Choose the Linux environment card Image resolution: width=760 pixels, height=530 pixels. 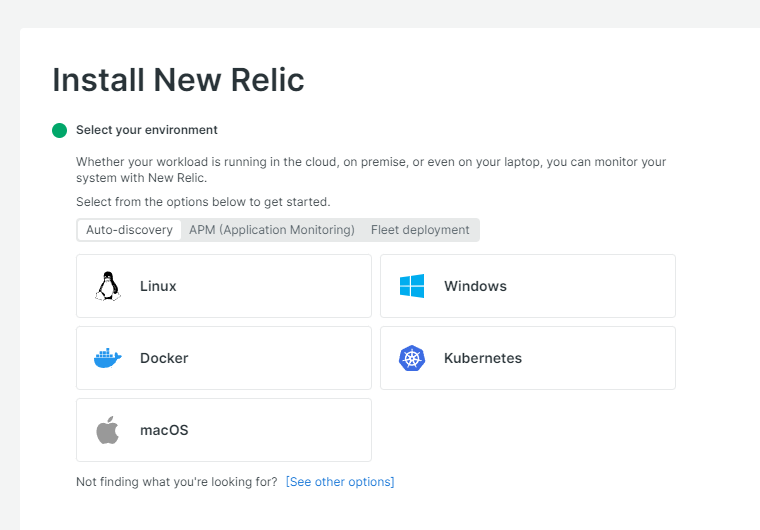(x=224, y=286)
